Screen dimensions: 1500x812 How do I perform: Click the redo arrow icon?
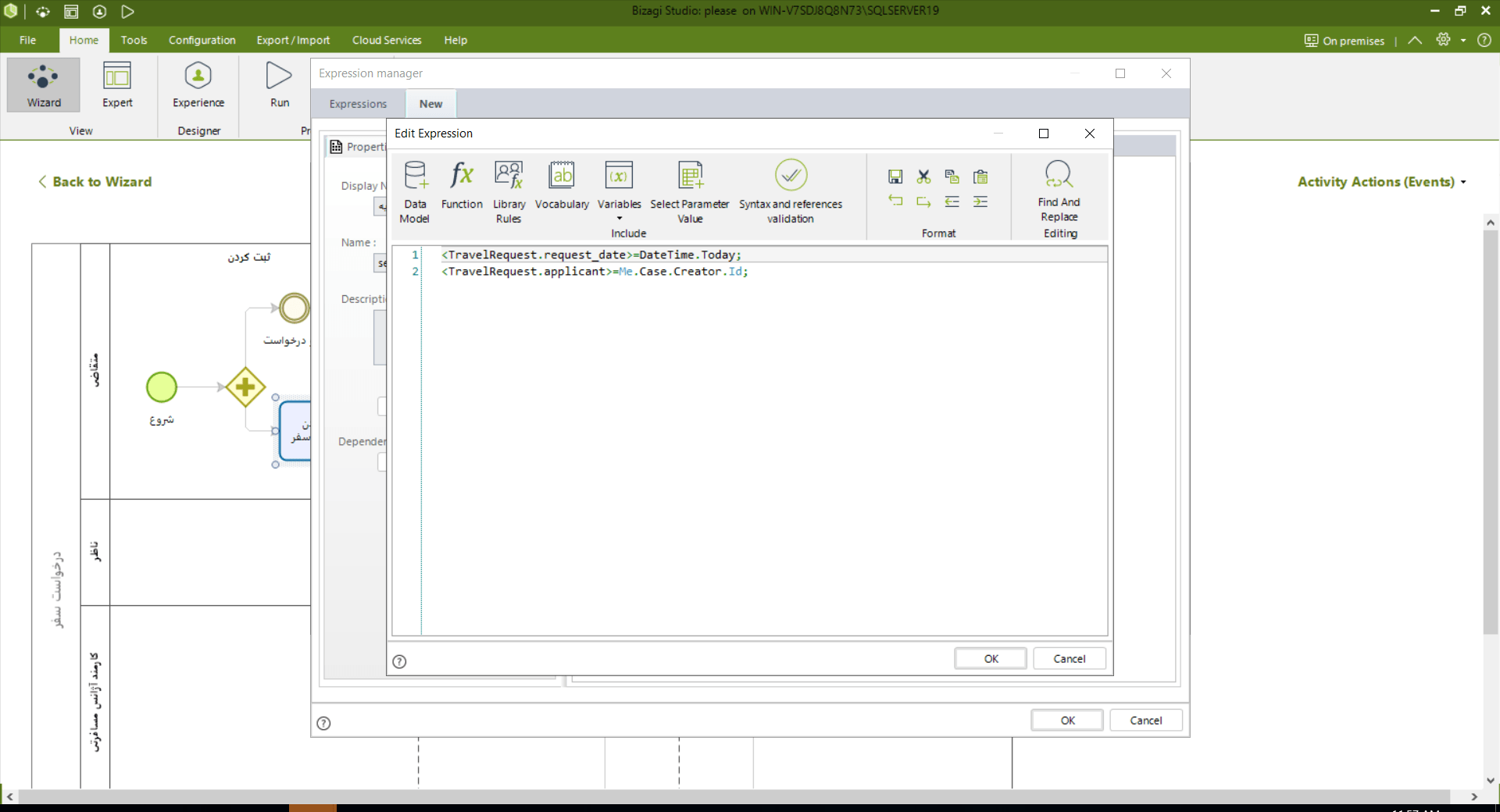(x=923, y=201)
